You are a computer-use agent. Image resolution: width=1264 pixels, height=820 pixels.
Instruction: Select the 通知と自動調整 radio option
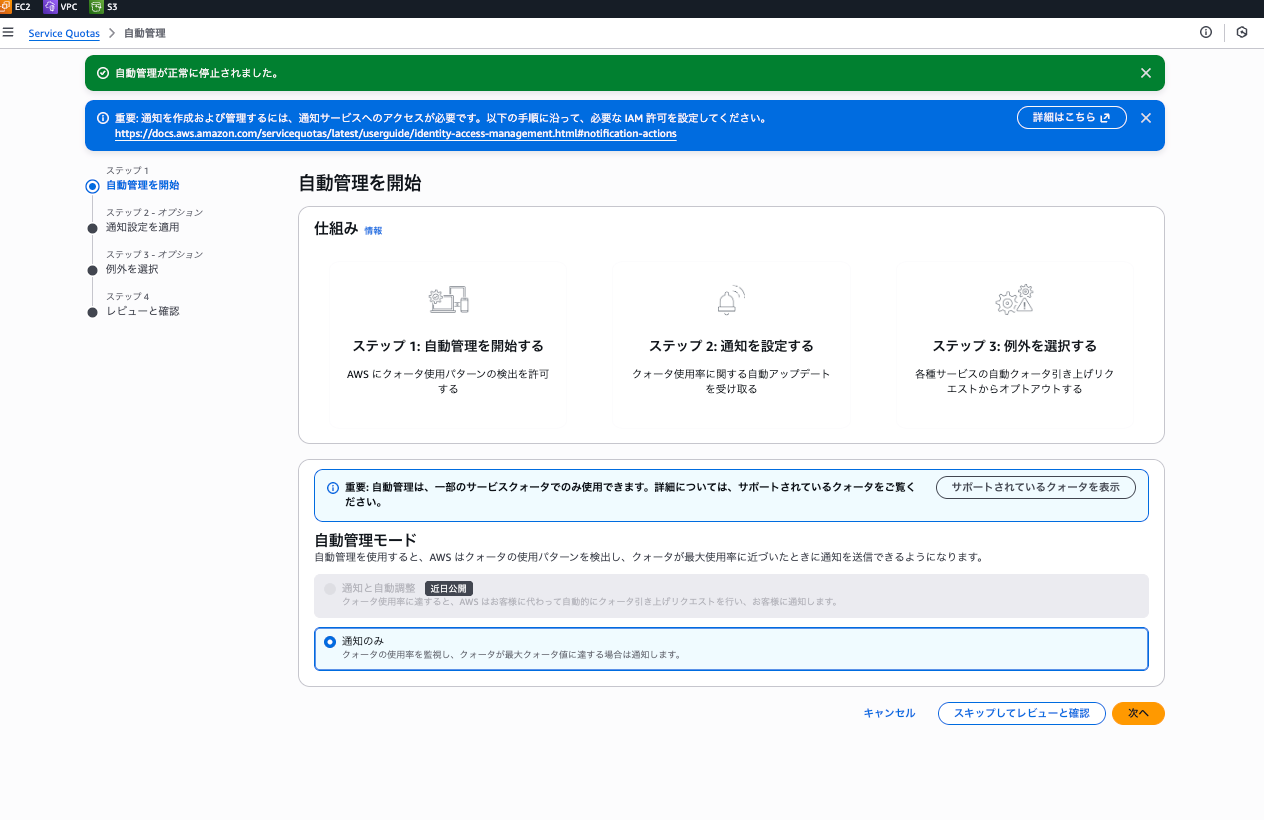330,589
